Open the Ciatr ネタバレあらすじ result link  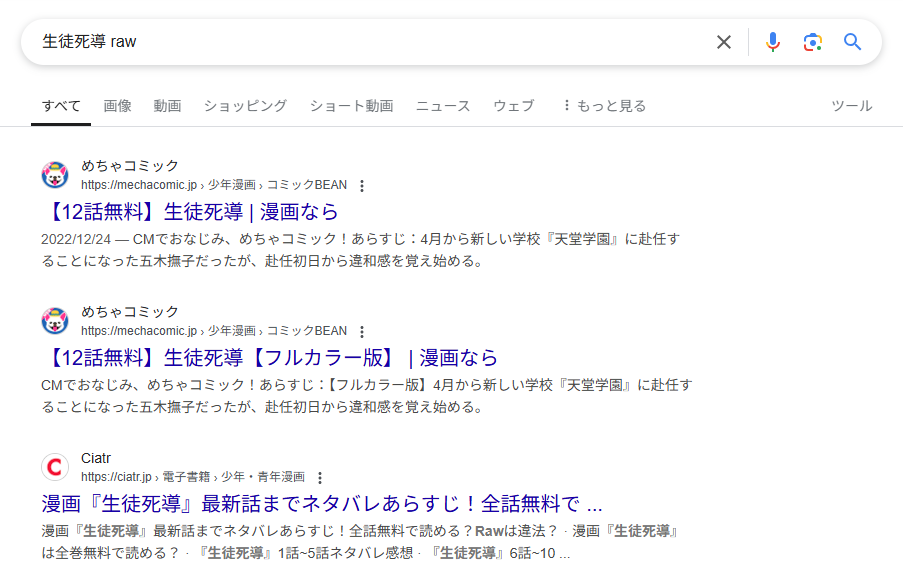coord(321,503)
